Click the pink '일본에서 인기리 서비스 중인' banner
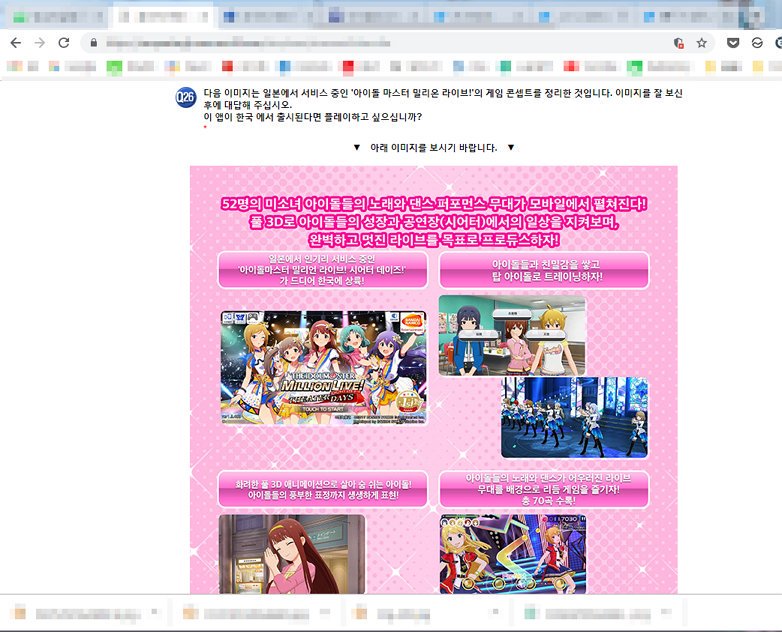782x632 pixels. [x=322, y=269]
